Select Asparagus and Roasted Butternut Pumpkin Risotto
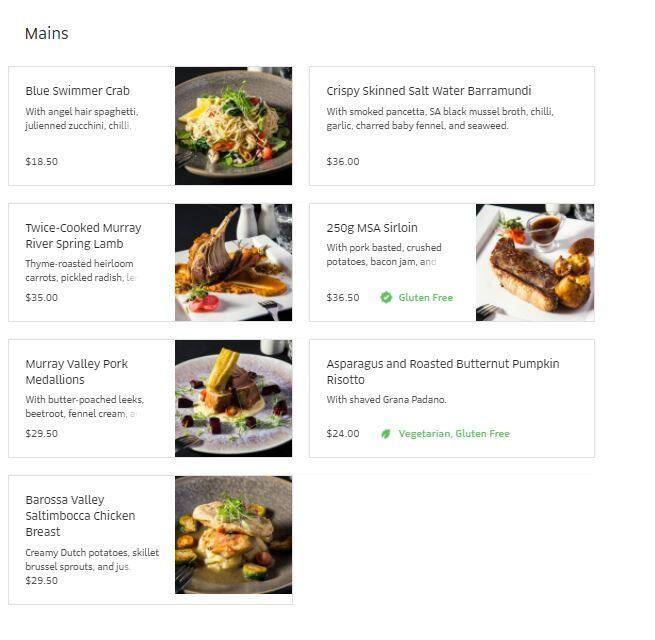655x640 pixels. point(442,372)
